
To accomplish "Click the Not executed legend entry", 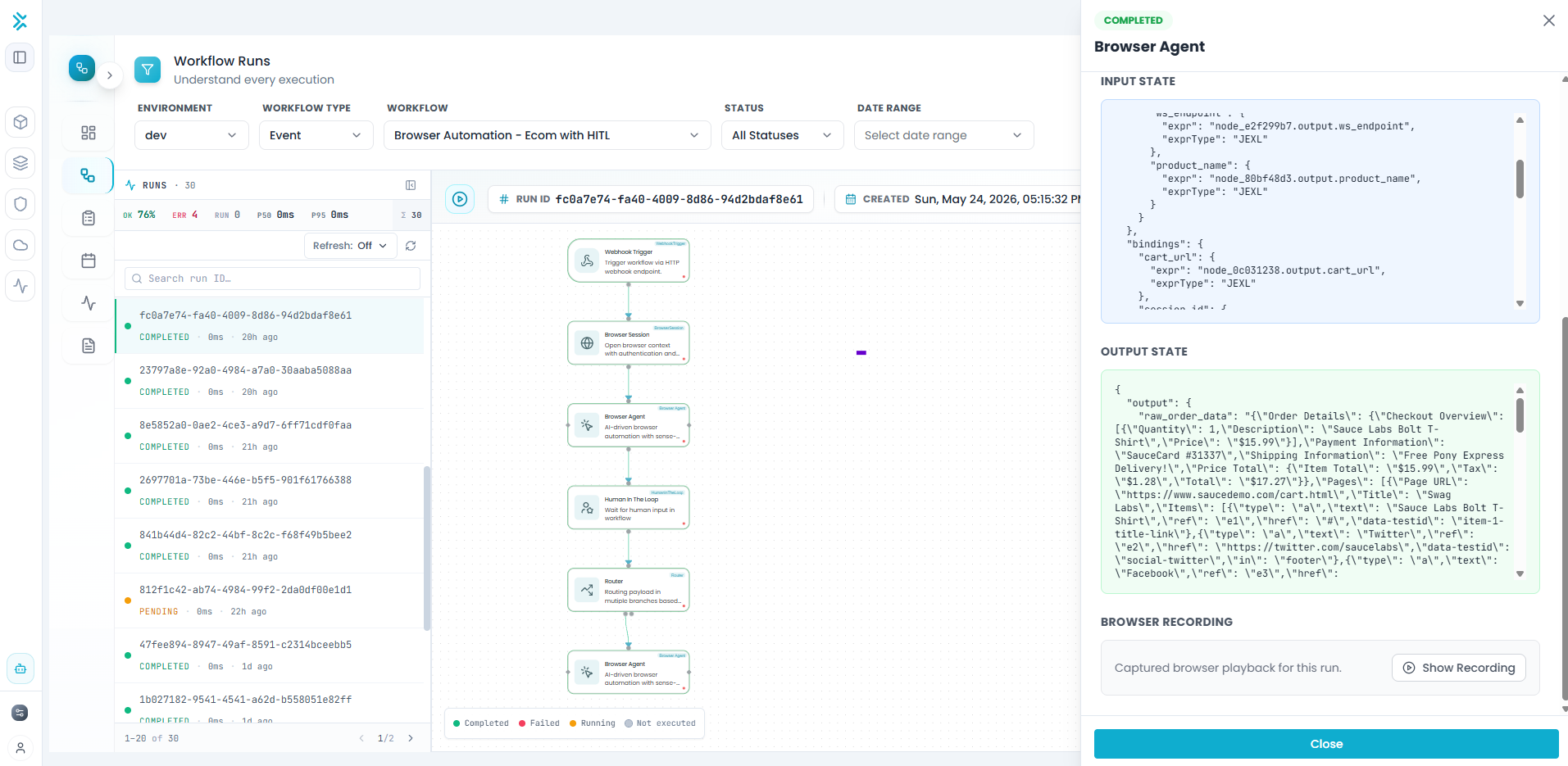I will tap(660, 723).
